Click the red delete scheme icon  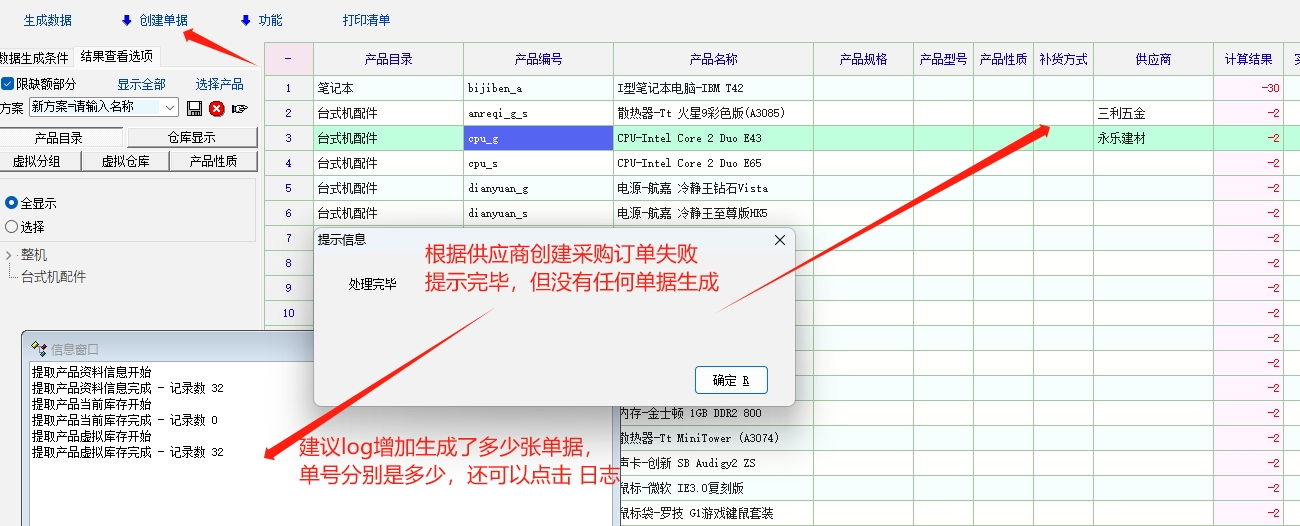pyautogui.click(x=216, y=108)
